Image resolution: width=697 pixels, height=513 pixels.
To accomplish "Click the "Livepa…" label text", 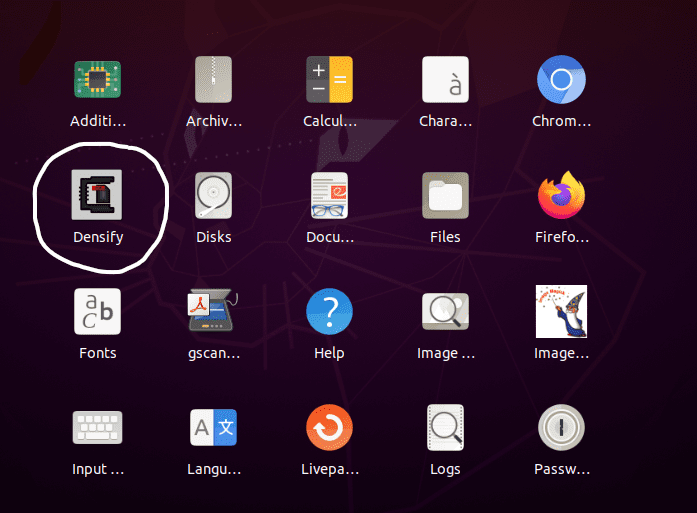I will tap(330, 469).
